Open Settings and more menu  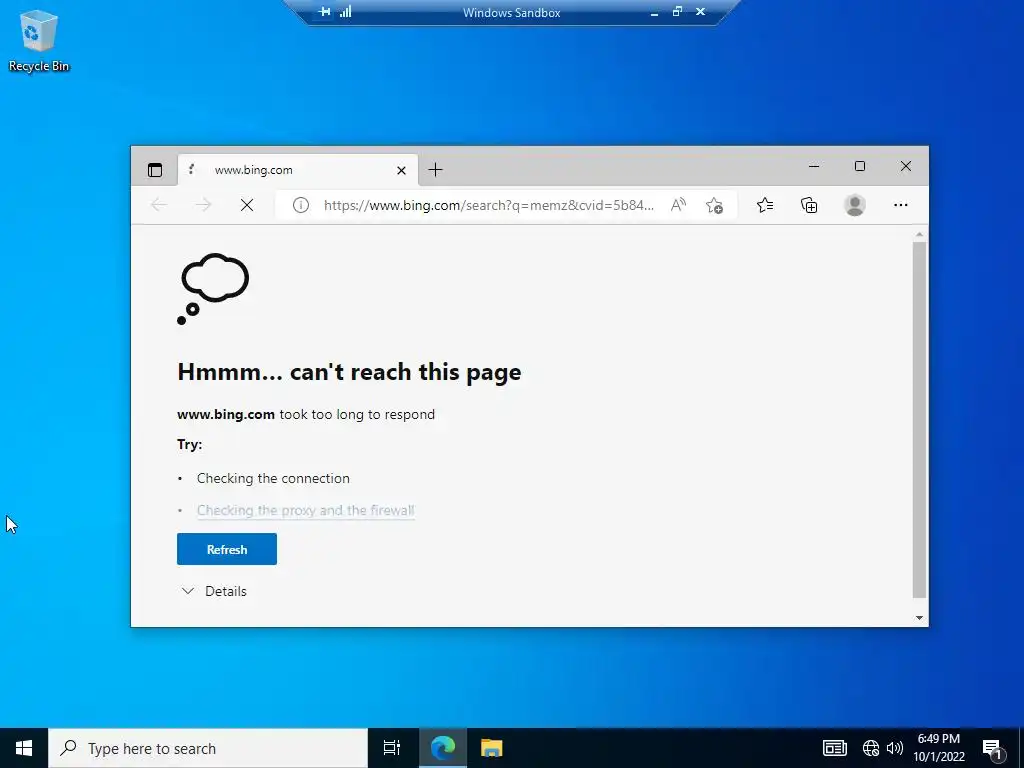(901, 206)
